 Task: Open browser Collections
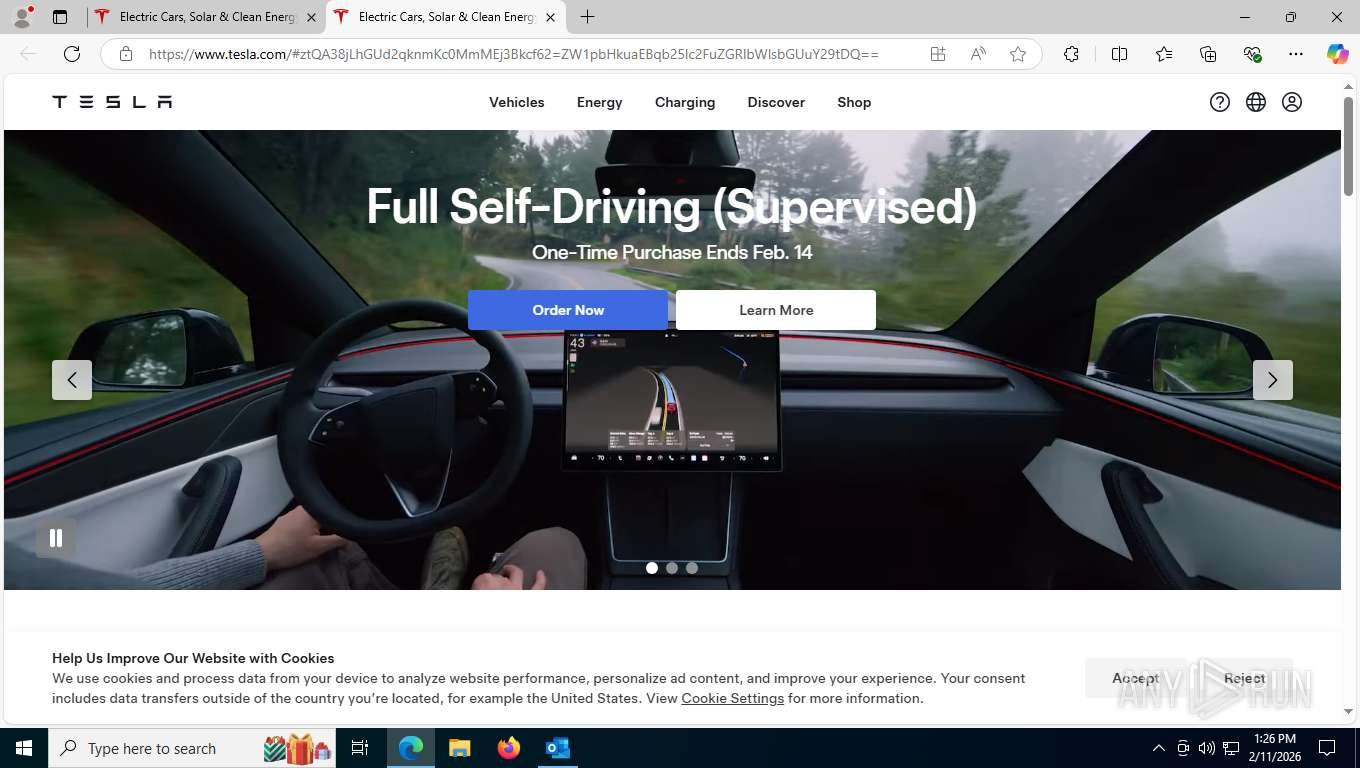[x=1208, y=54]
